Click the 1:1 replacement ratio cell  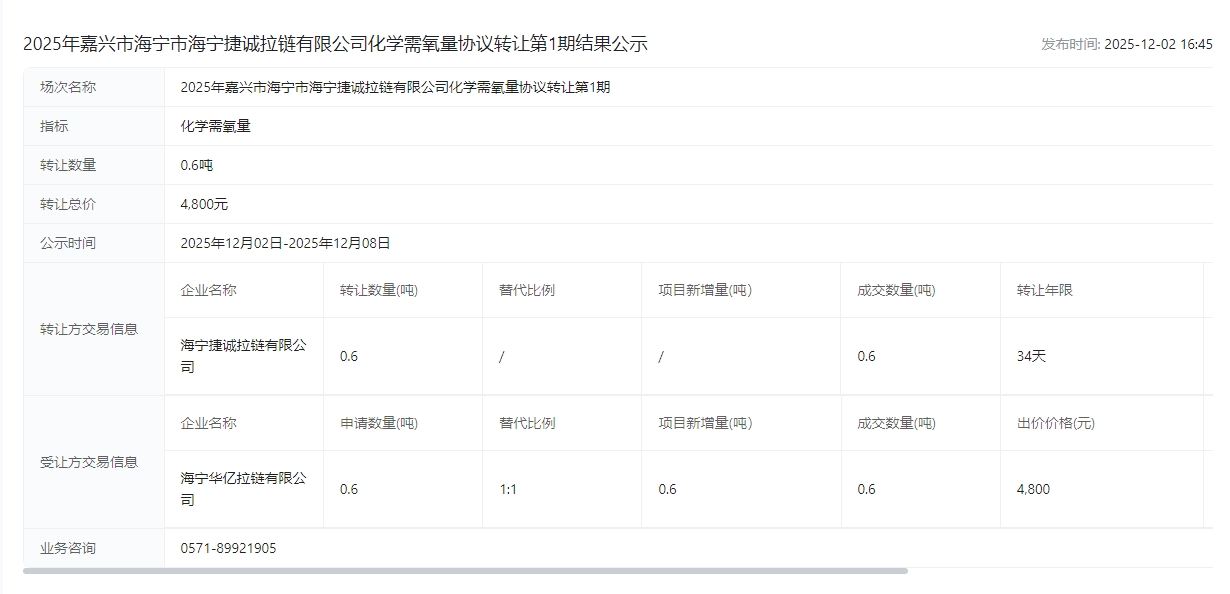[508, 489]
